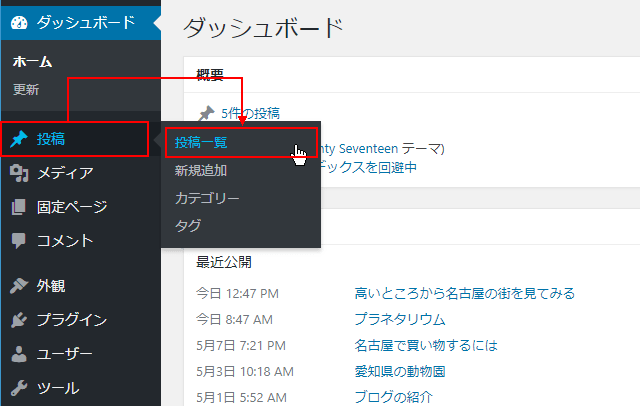The height and width of the screenshot is (406, 640).
Task: Click the user icon beside ユーザー
Action: click(19, 354)
